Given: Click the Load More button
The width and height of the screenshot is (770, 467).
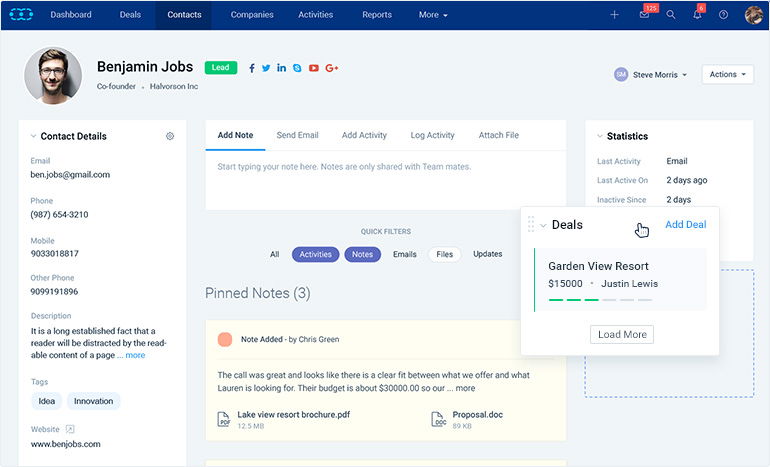Looking at the screenshot, I should point(621,334).
